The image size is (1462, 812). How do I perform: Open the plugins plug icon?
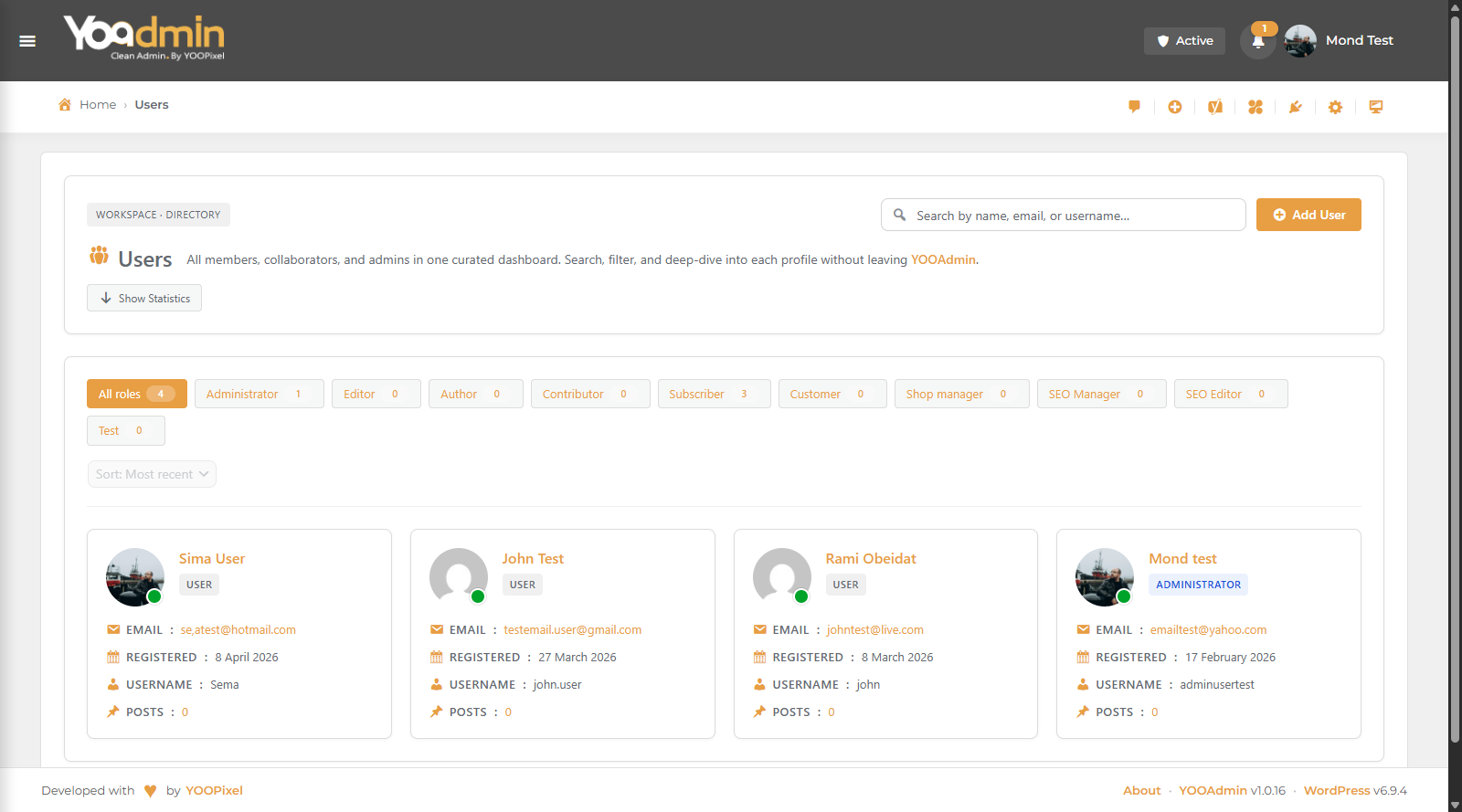1296,107
